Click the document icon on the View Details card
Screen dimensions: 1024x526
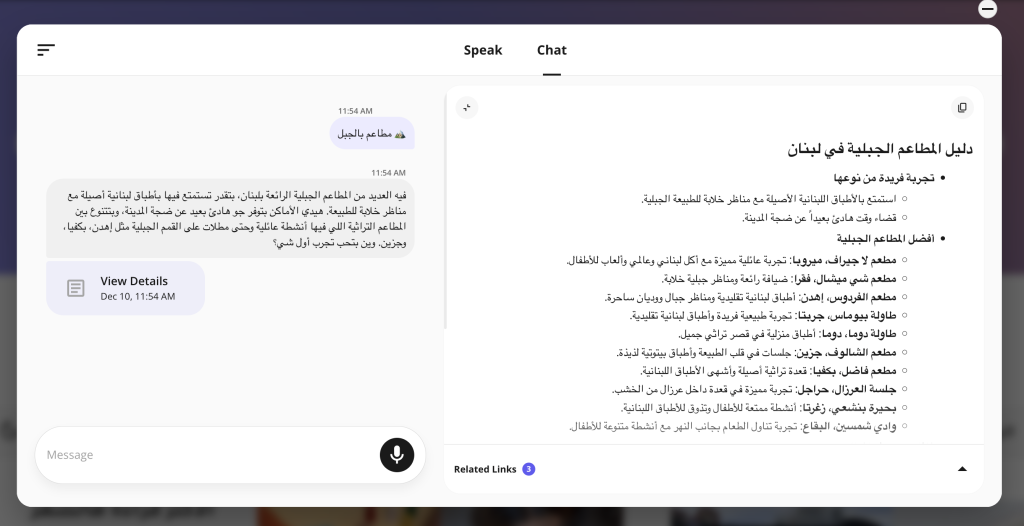pyautogui.click(x=76, y=288)
